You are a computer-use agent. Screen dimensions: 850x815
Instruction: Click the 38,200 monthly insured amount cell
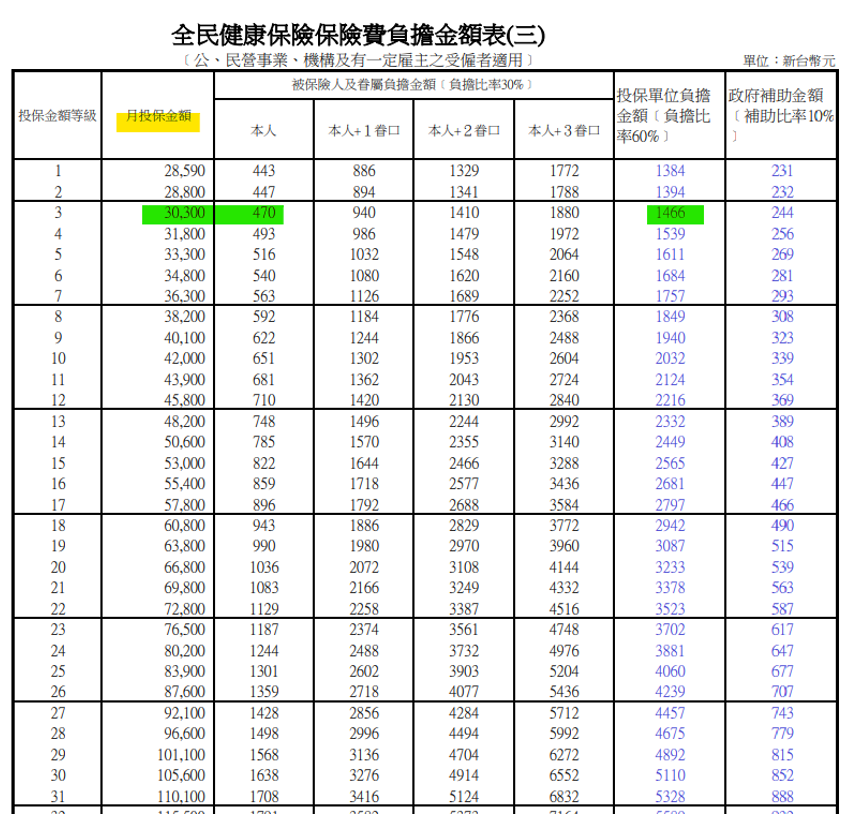point(184,317)
